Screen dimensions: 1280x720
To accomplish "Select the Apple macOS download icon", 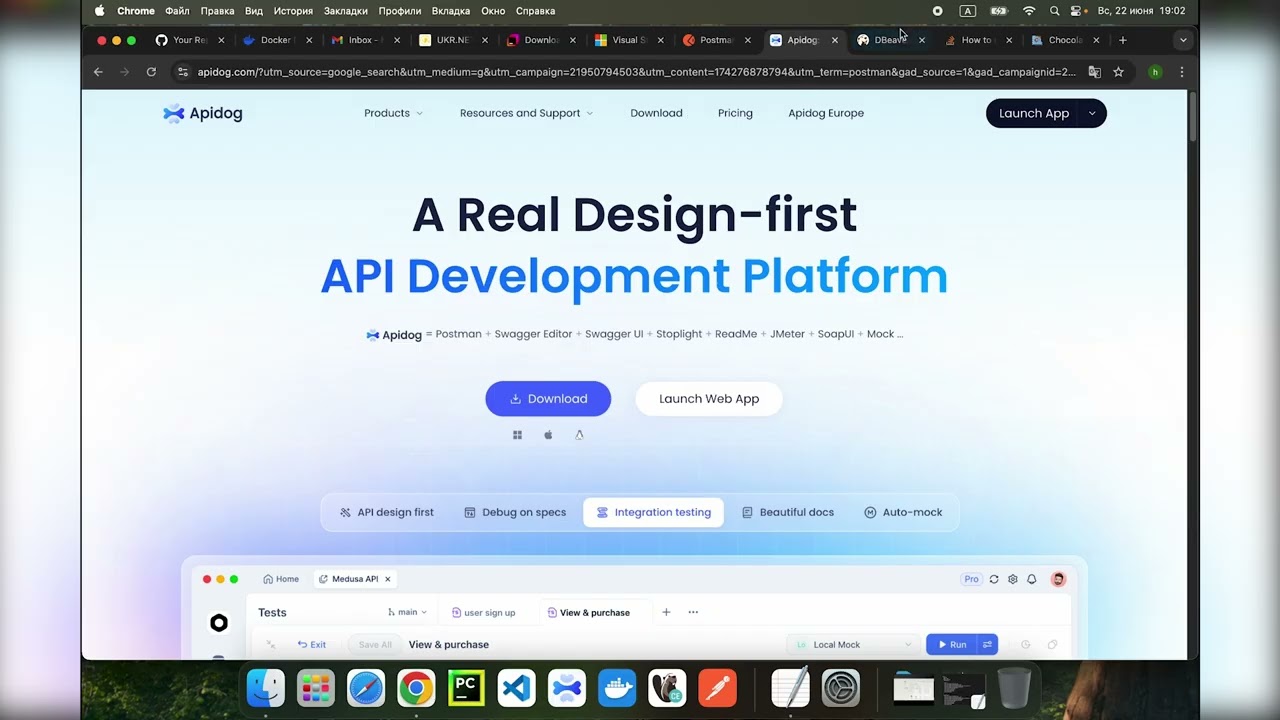I will [x=548, y=435].
